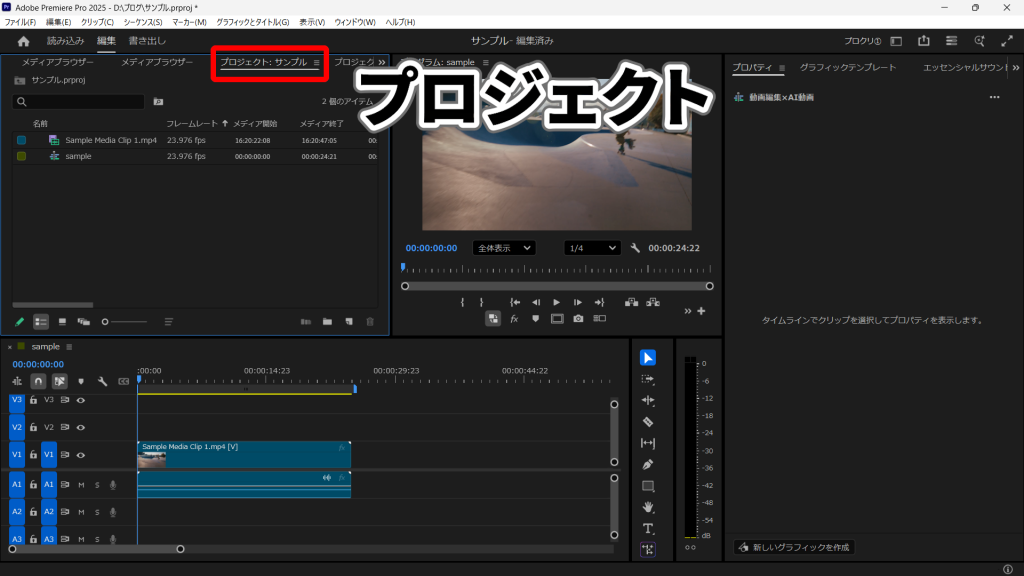Open the 1/4 playback resolution dropdown
The width and height of the screenshot is (1024, 576).
click(x=592, y=248)
